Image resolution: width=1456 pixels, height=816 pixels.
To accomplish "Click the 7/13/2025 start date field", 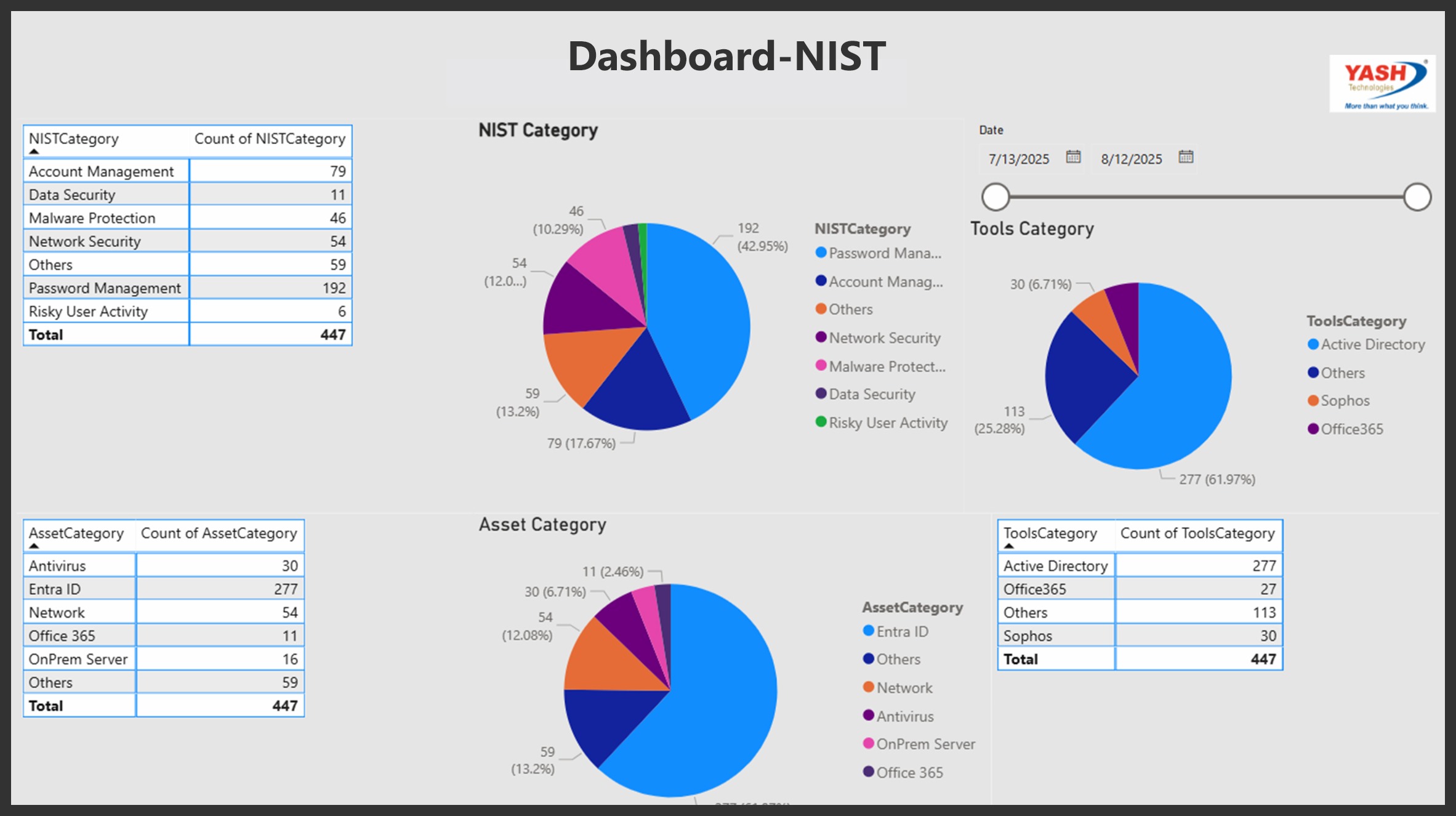I will pyautogui.click(x=1019, y=159).
